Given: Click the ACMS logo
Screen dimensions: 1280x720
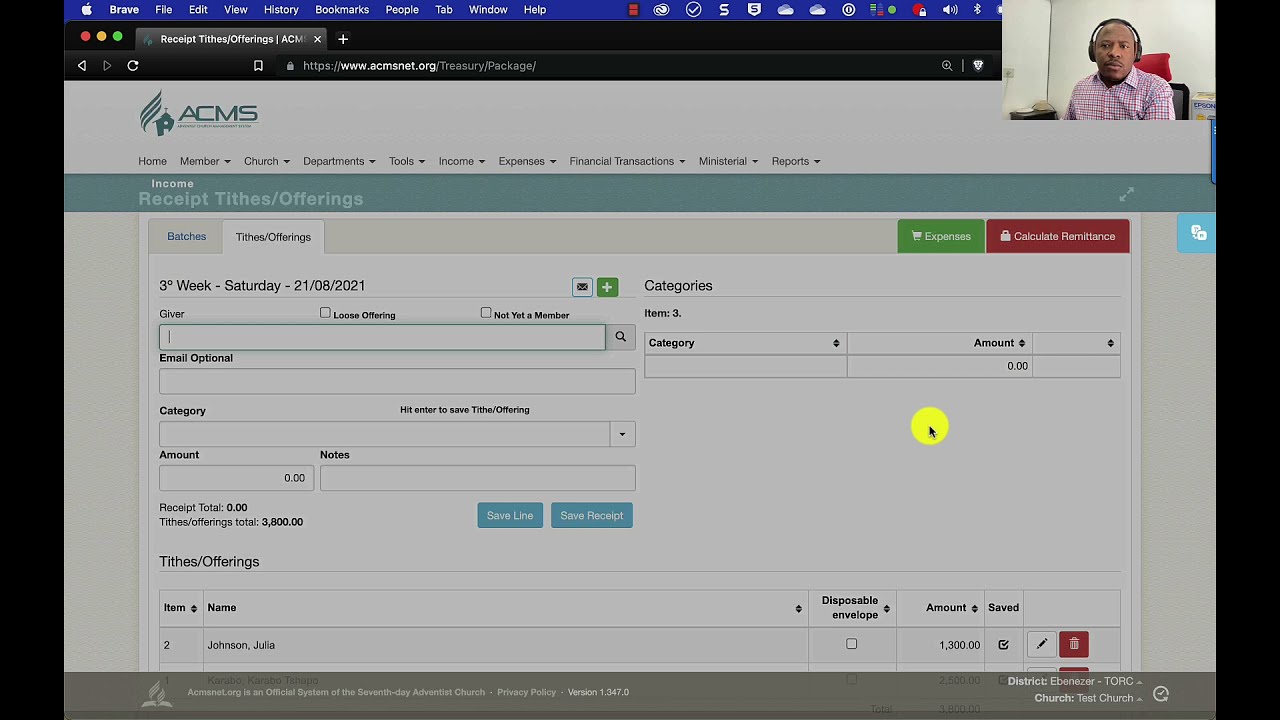Looking at the screenshot, I should click(198, 113).
